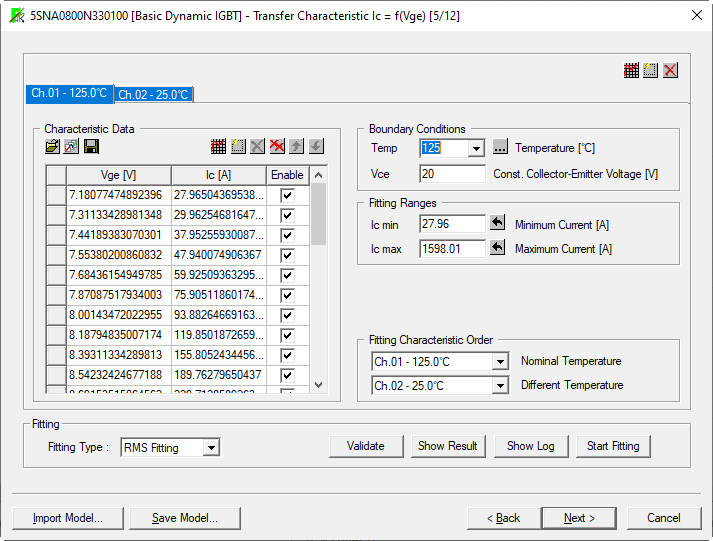Click the red X icon above the channel tabs
Screen dimensions: 713x541
pos(670,70)
